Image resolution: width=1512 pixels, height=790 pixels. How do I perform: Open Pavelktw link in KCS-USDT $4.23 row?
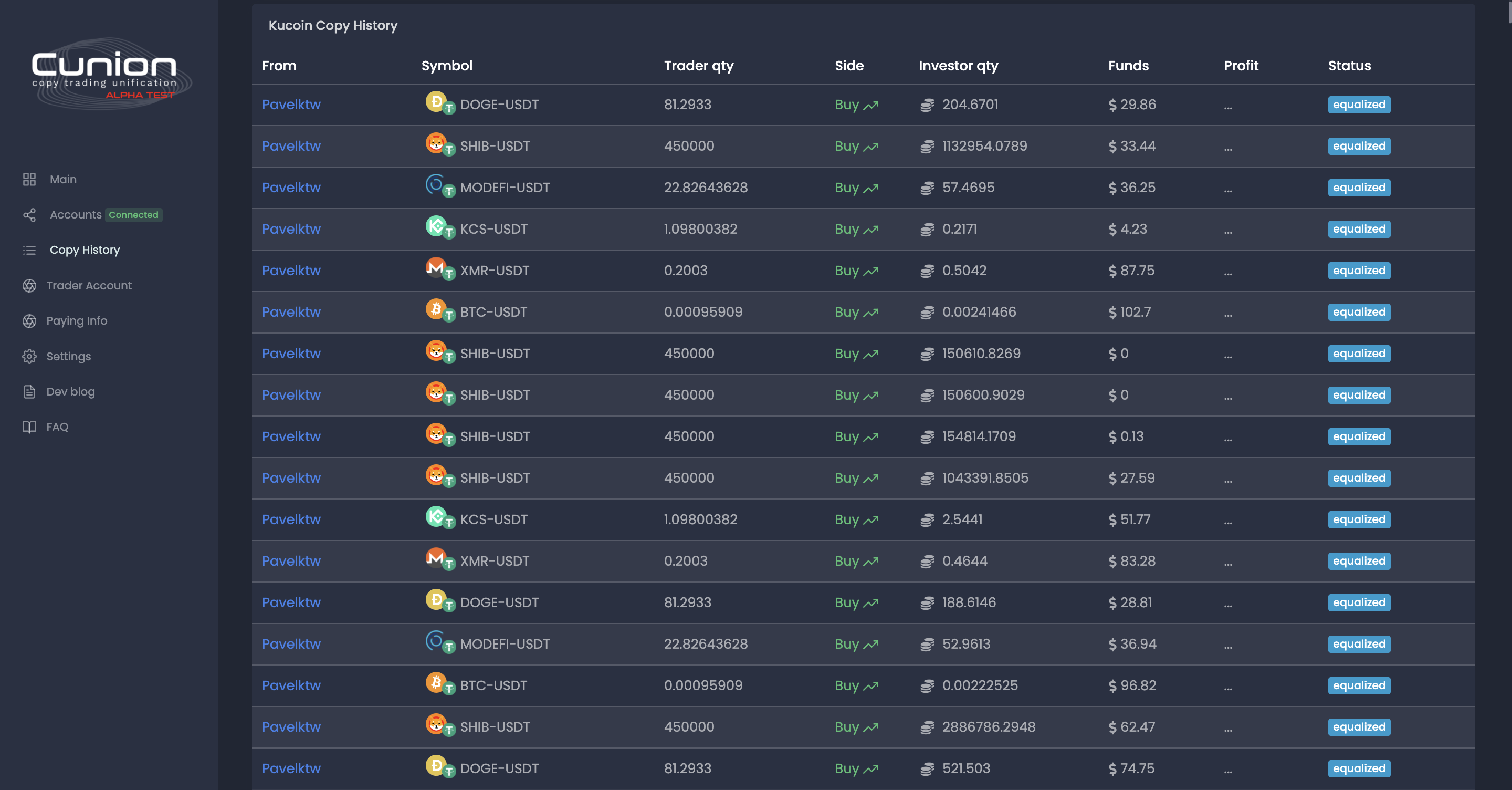click(291, 229)
